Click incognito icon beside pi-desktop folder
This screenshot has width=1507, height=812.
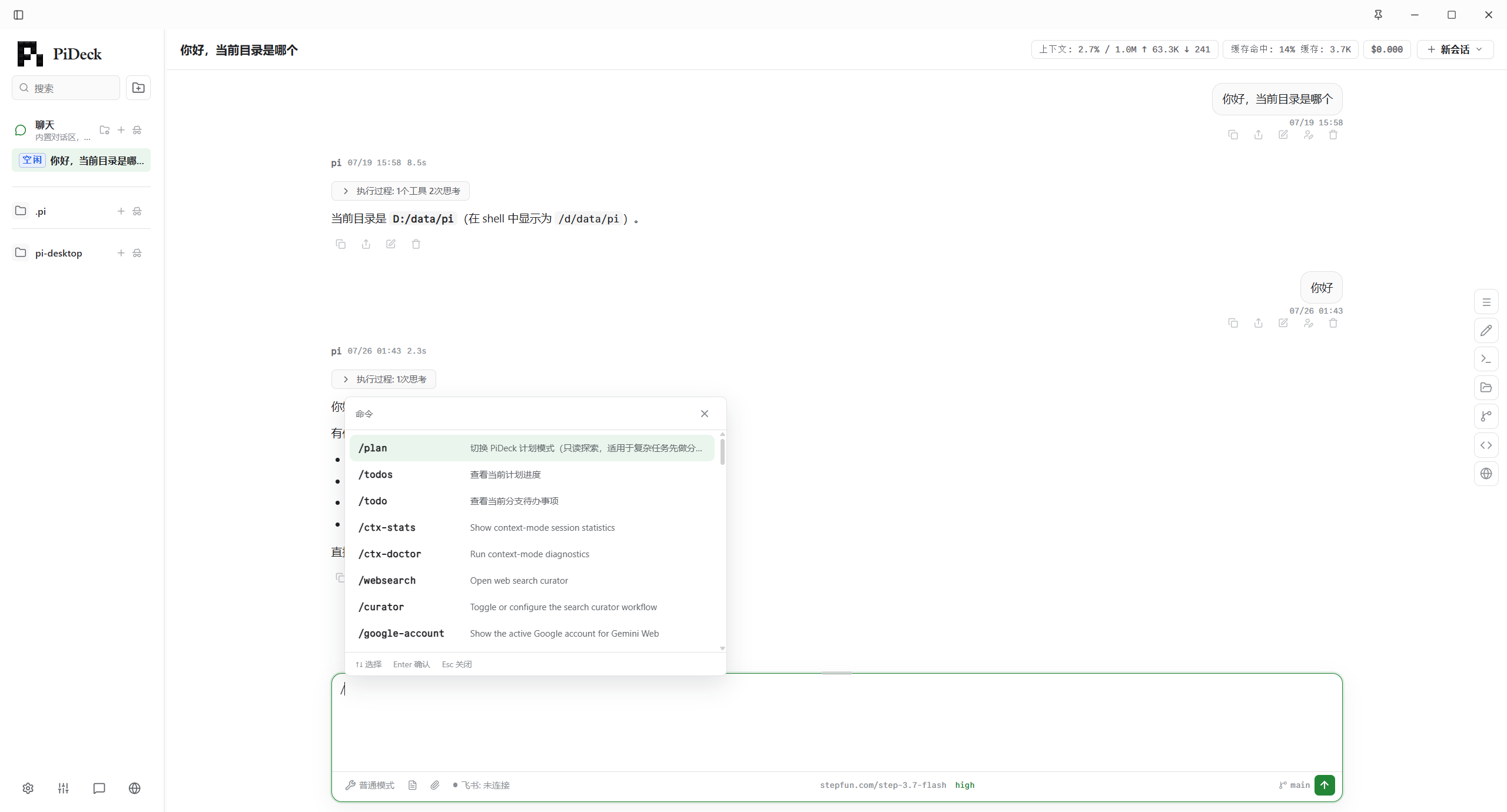pos(137,253)
